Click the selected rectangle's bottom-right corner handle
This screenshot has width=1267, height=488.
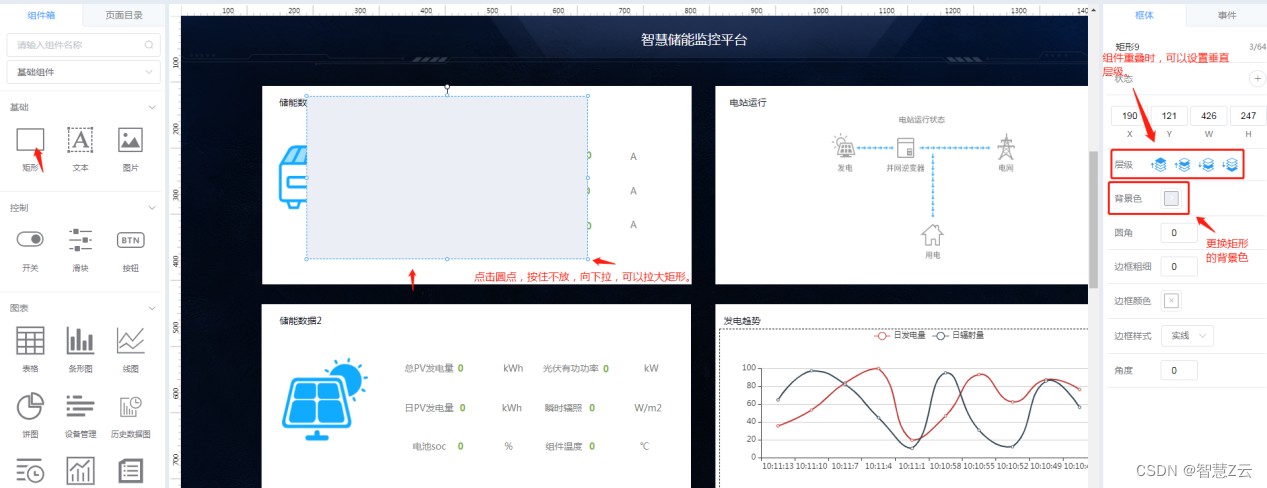[587, 258]
